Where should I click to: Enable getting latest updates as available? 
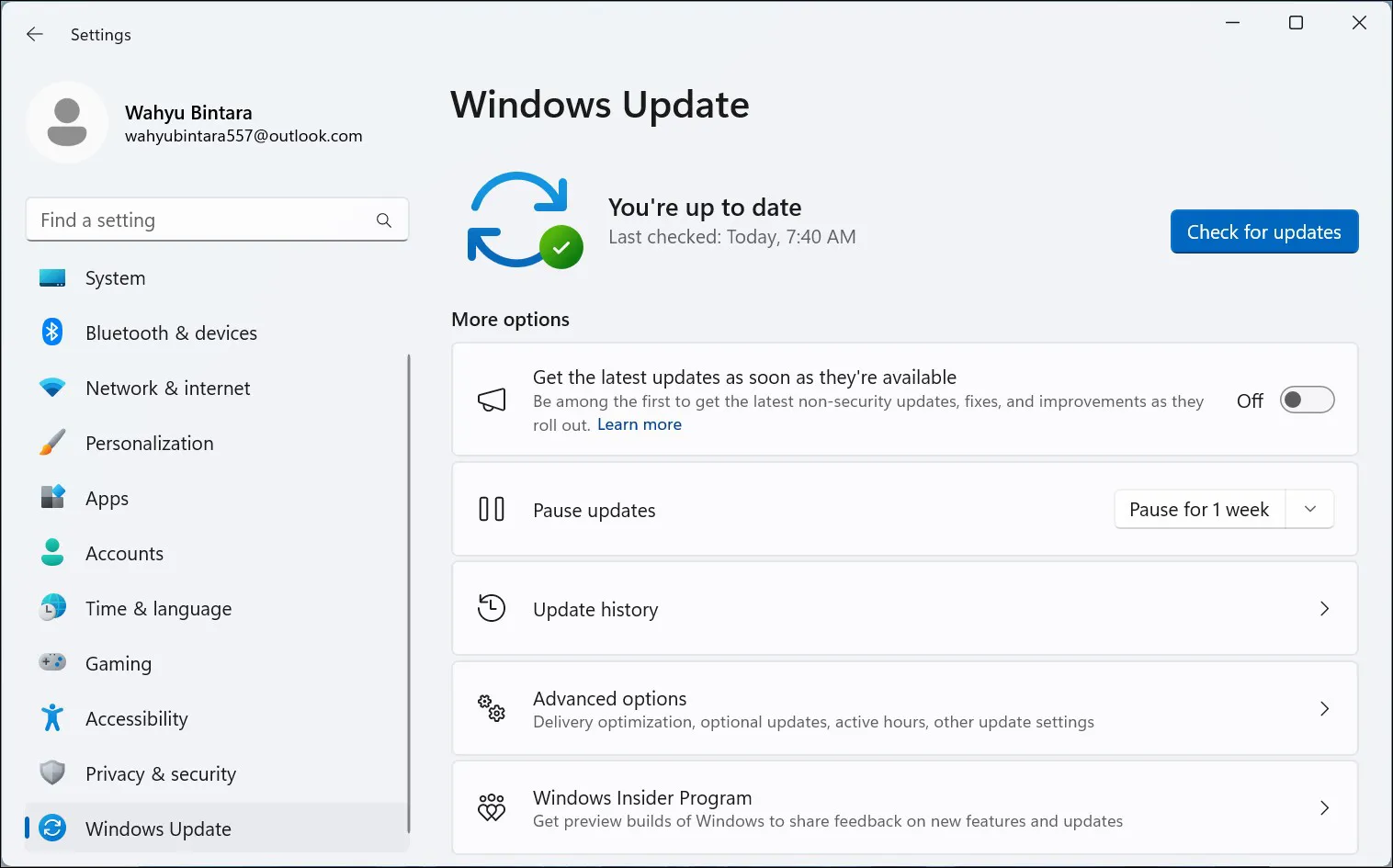pos(1306,400)
